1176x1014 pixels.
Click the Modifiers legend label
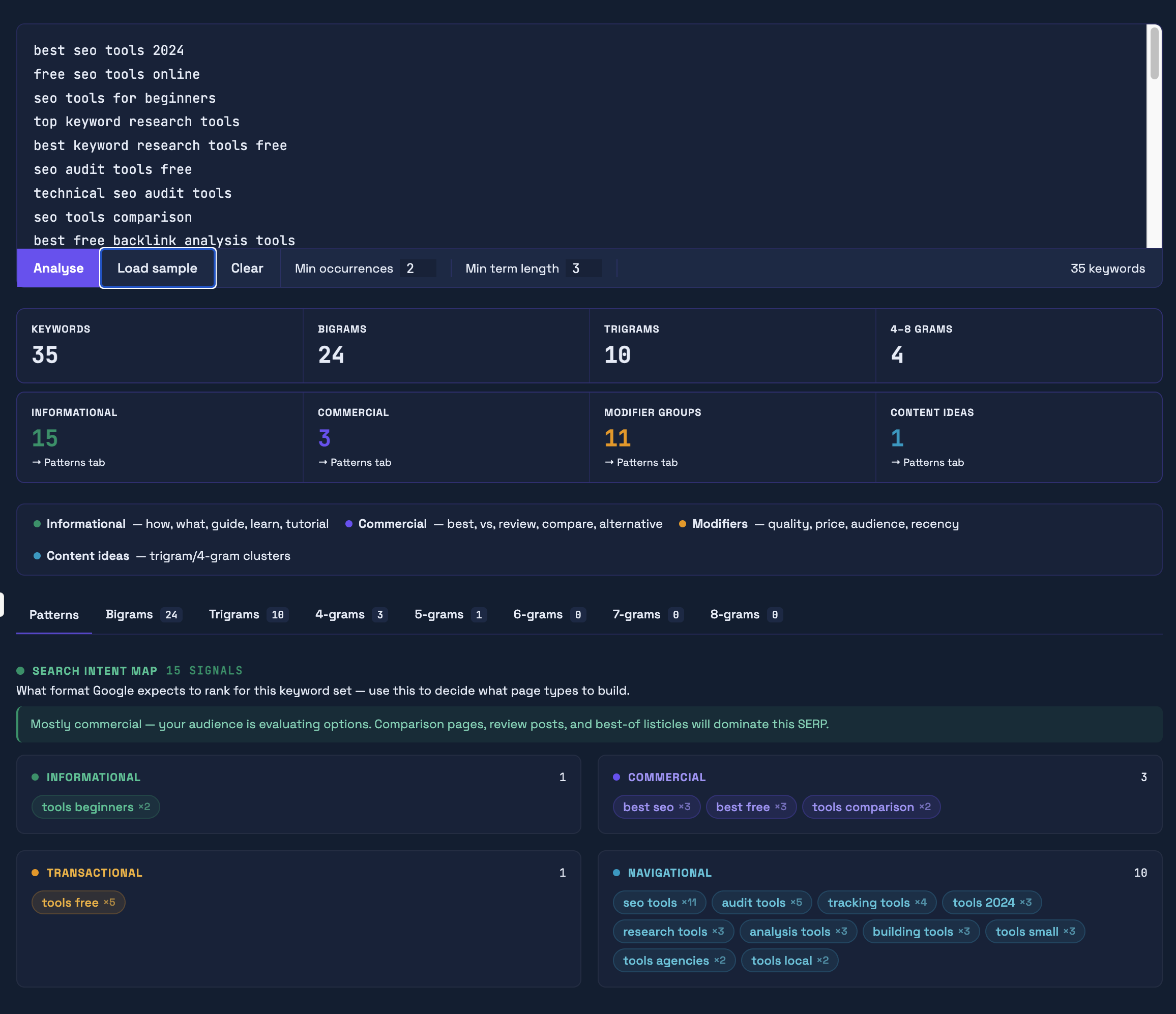[x=720, y=524]
